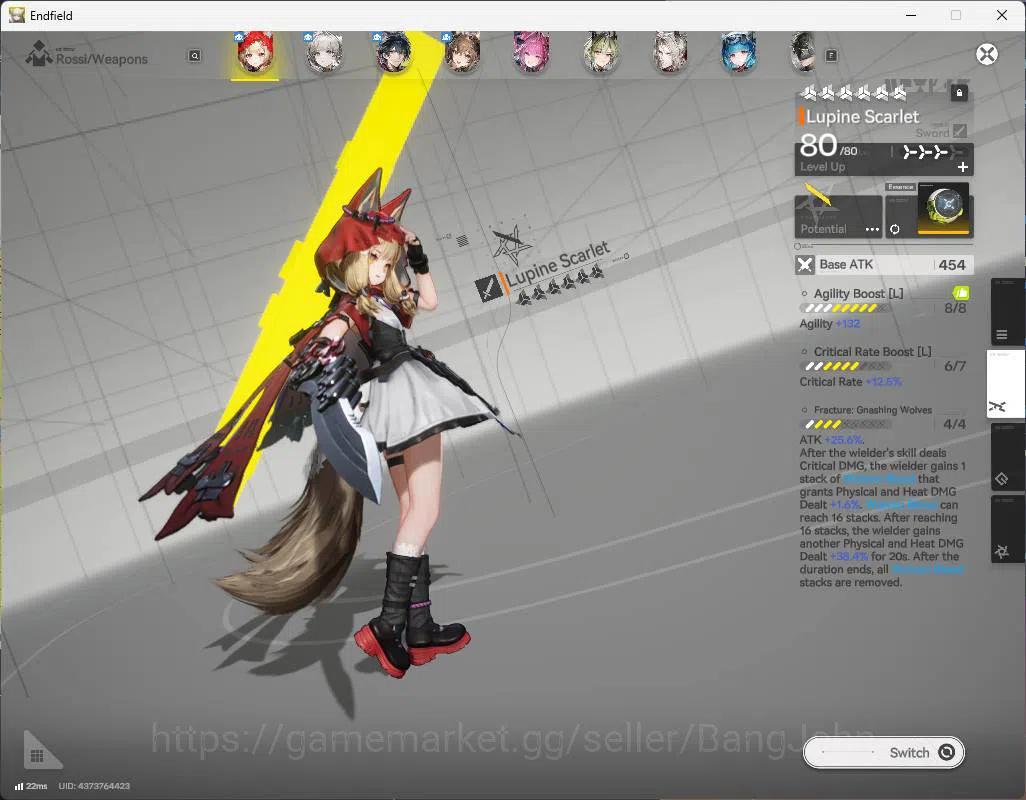Click the Agility Boost [L] skill title

tap(858, 294)
